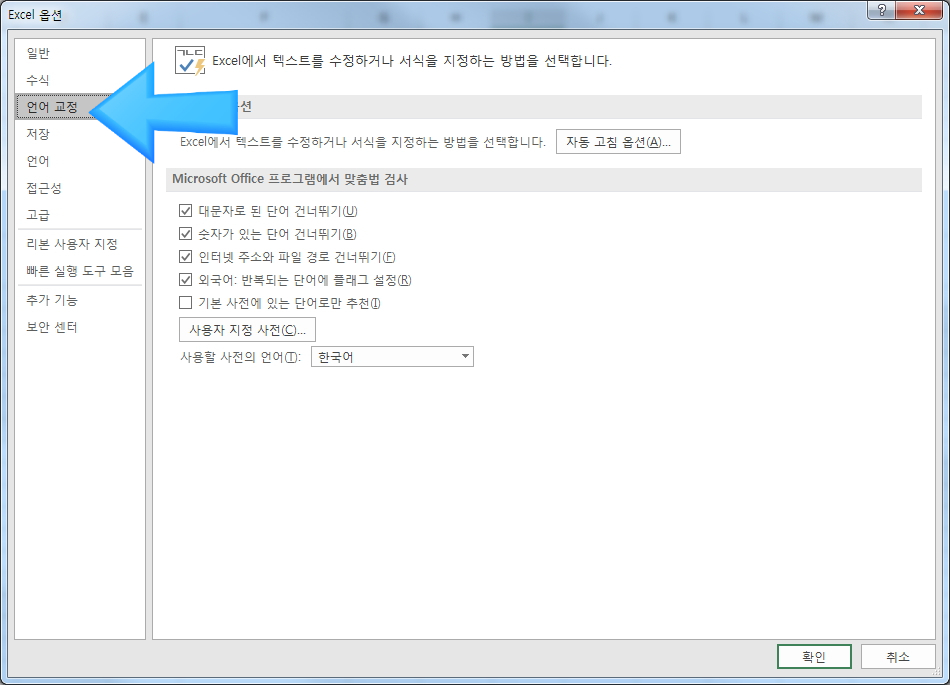This screenshot has height=685, width=950.
Task: Toggle 숫자가 있는 단어 건너뛰기 checkbox
Action: click(185, 234)
